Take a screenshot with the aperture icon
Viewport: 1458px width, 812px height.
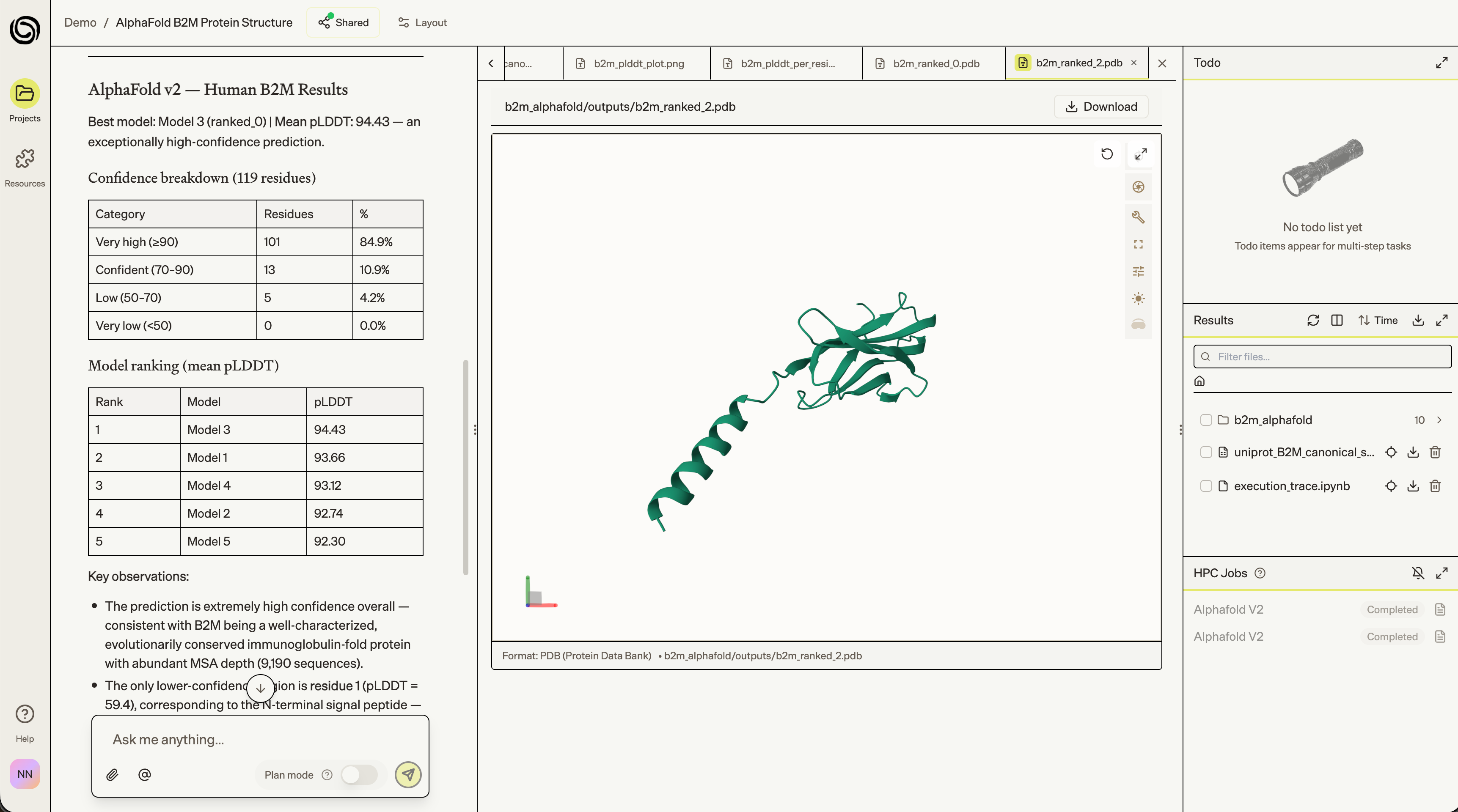1138,187
